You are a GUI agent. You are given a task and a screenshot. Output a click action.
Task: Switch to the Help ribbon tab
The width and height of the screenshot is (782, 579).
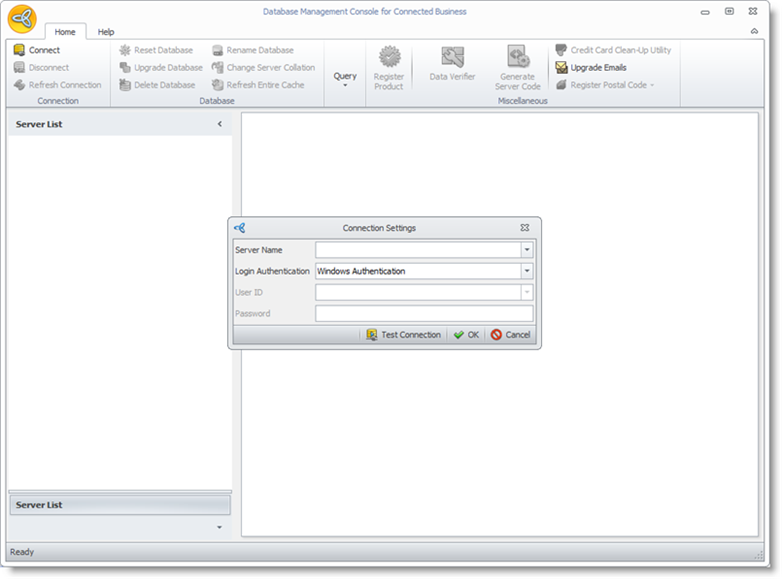point(105,32)
